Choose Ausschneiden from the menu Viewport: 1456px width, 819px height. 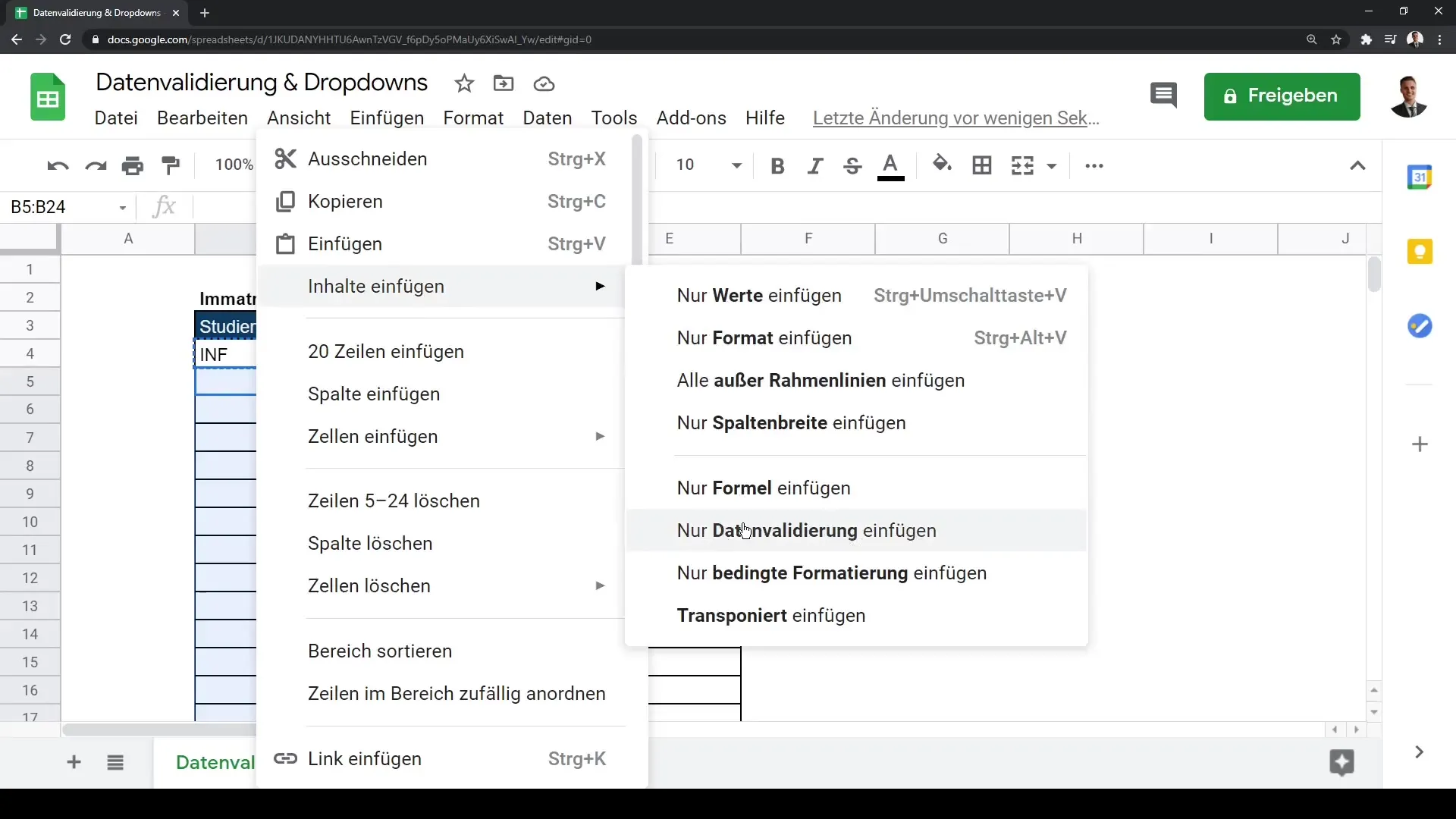(444, 159)
